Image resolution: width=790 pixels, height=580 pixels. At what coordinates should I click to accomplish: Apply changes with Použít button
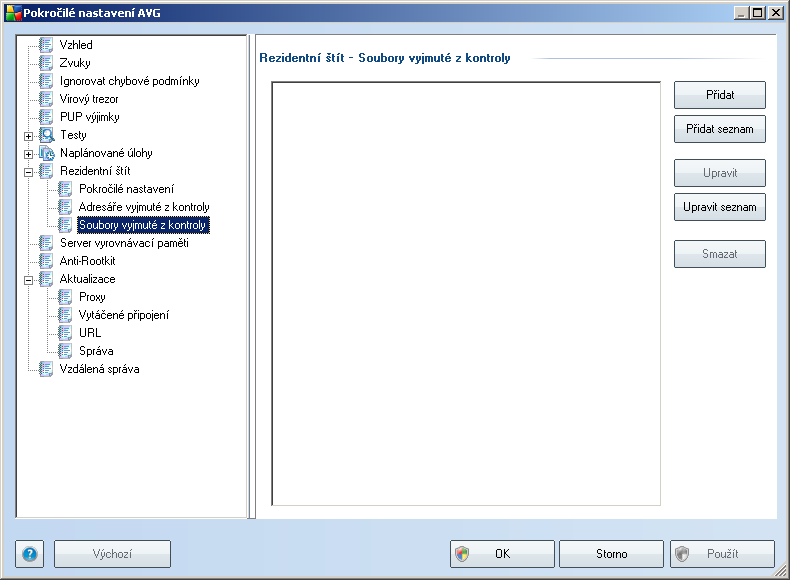coord(722,554)
